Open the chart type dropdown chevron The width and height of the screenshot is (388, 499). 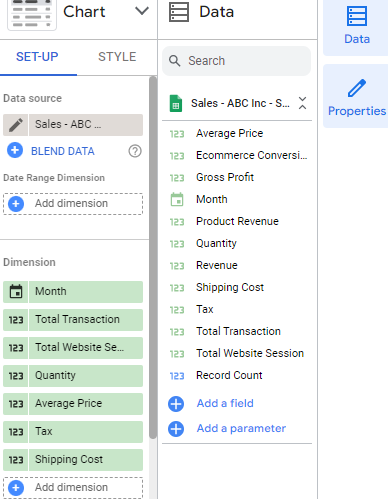(142, 11)
